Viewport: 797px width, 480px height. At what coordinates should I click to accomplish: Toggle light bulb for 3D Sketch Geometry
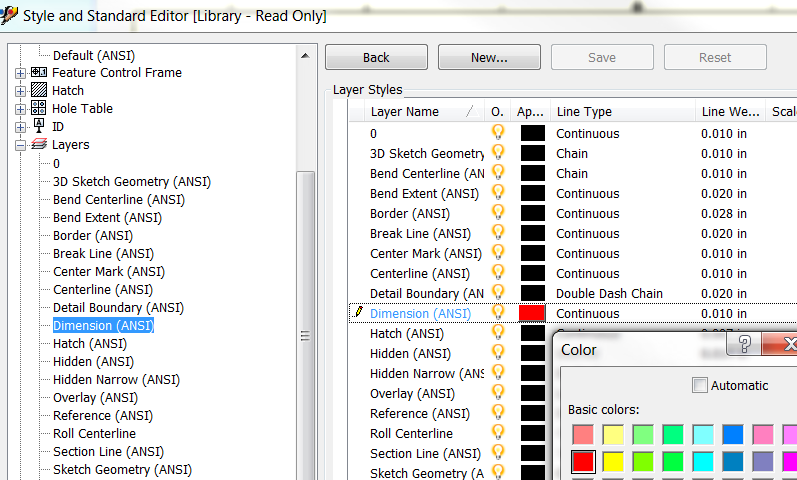pos(498,152)
